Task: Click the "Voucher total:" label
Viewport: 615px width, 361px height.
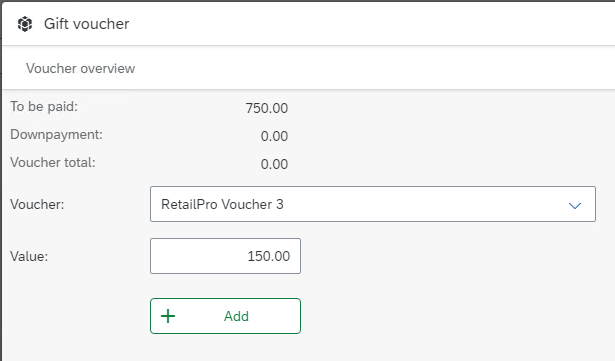Action: (x=53, y=162)
